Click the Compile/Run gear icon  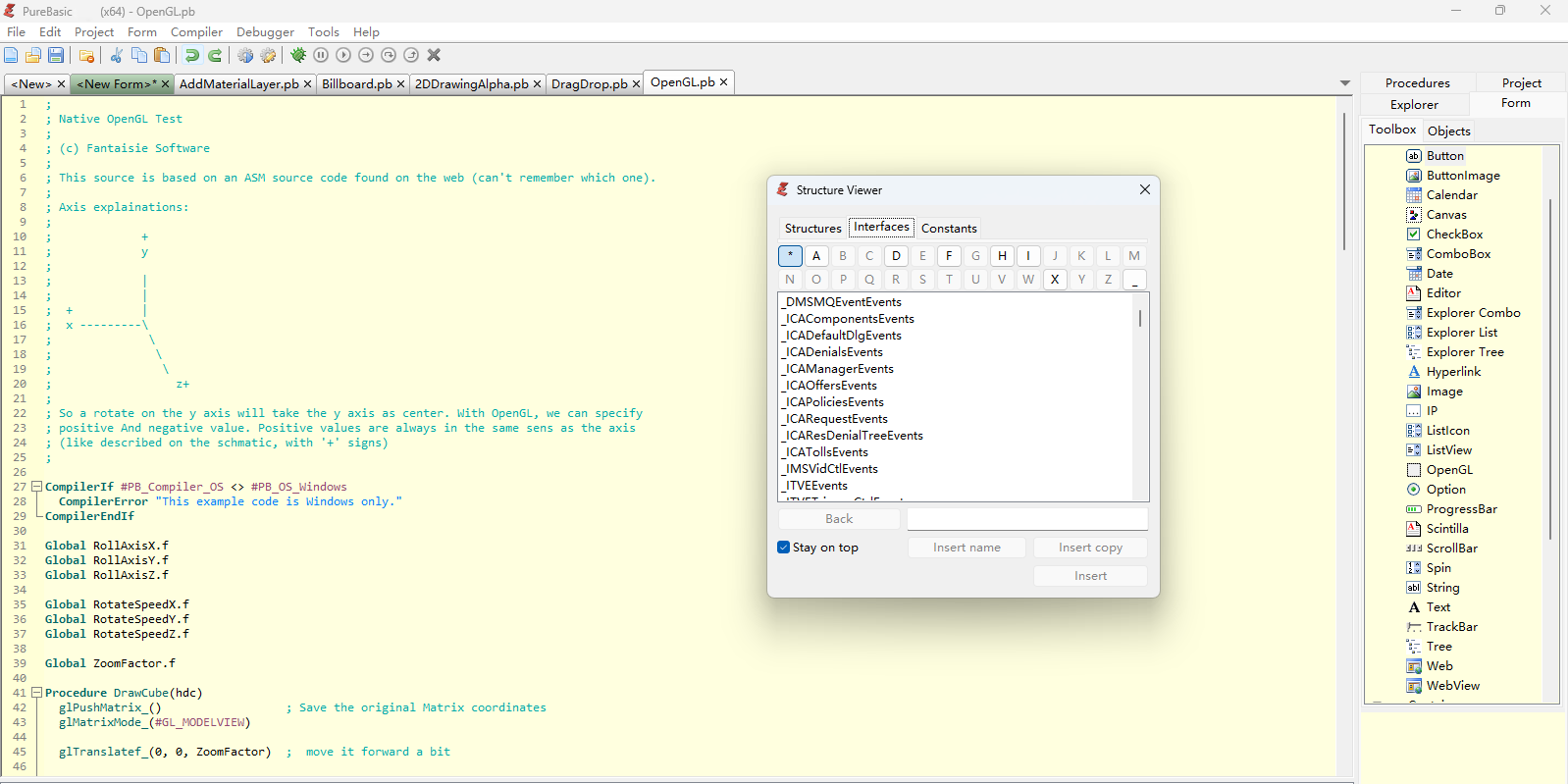pos(245,56)
